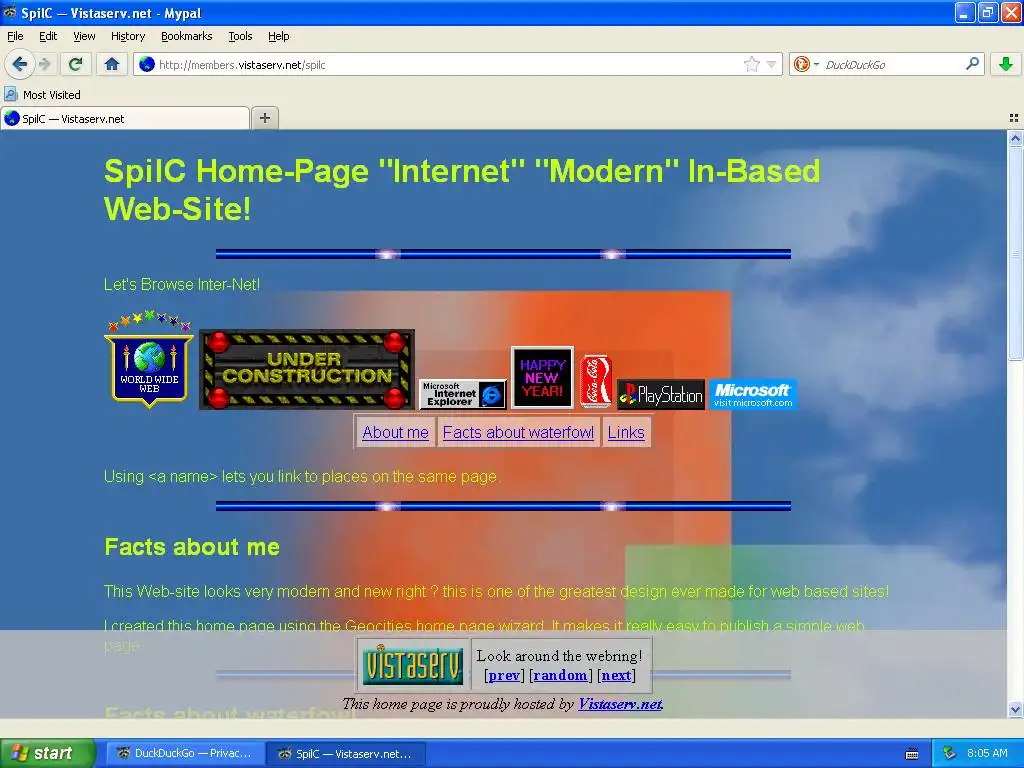Expand the URL history dropdown arrow
1024x768 pixels.
[x=771, y=64]
